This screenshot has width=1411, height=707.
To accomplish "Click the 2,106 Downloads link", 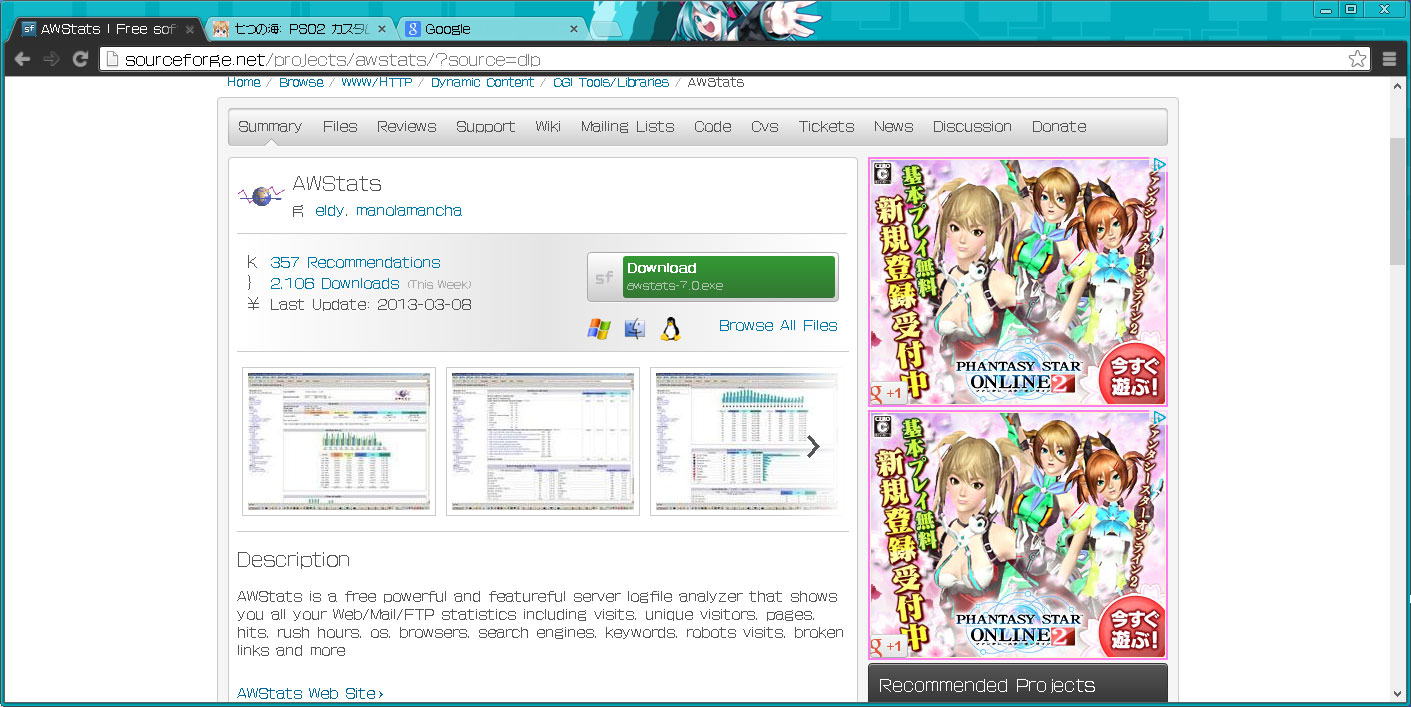I will point(335,283).
